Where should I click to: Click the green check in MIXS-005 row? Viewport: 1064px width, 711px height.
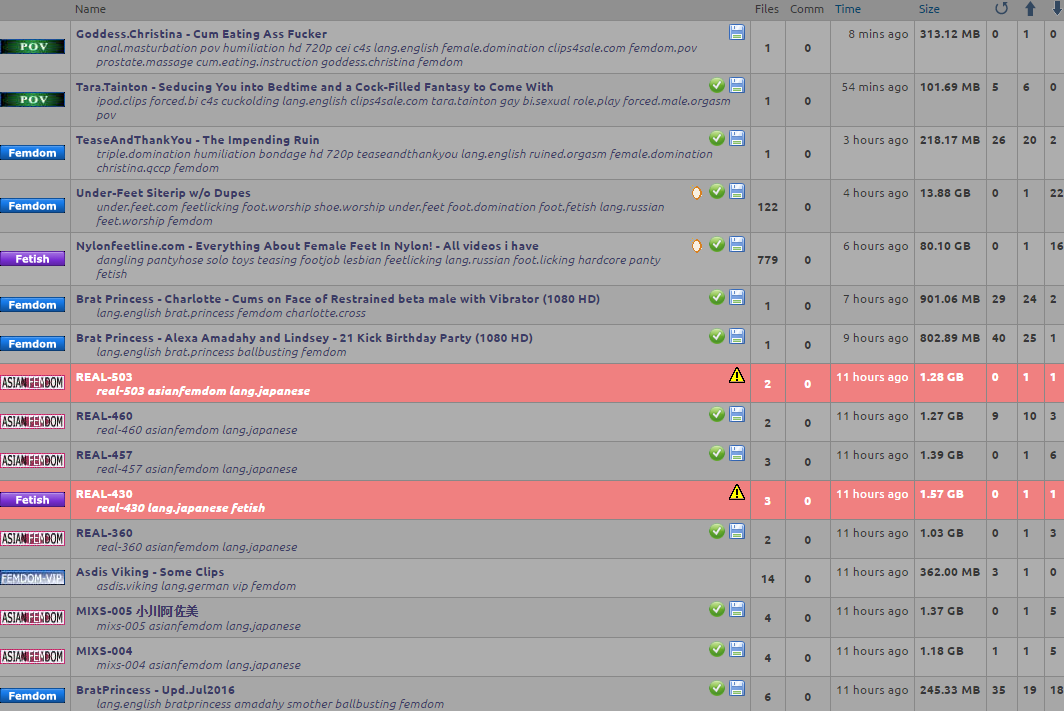717,609
